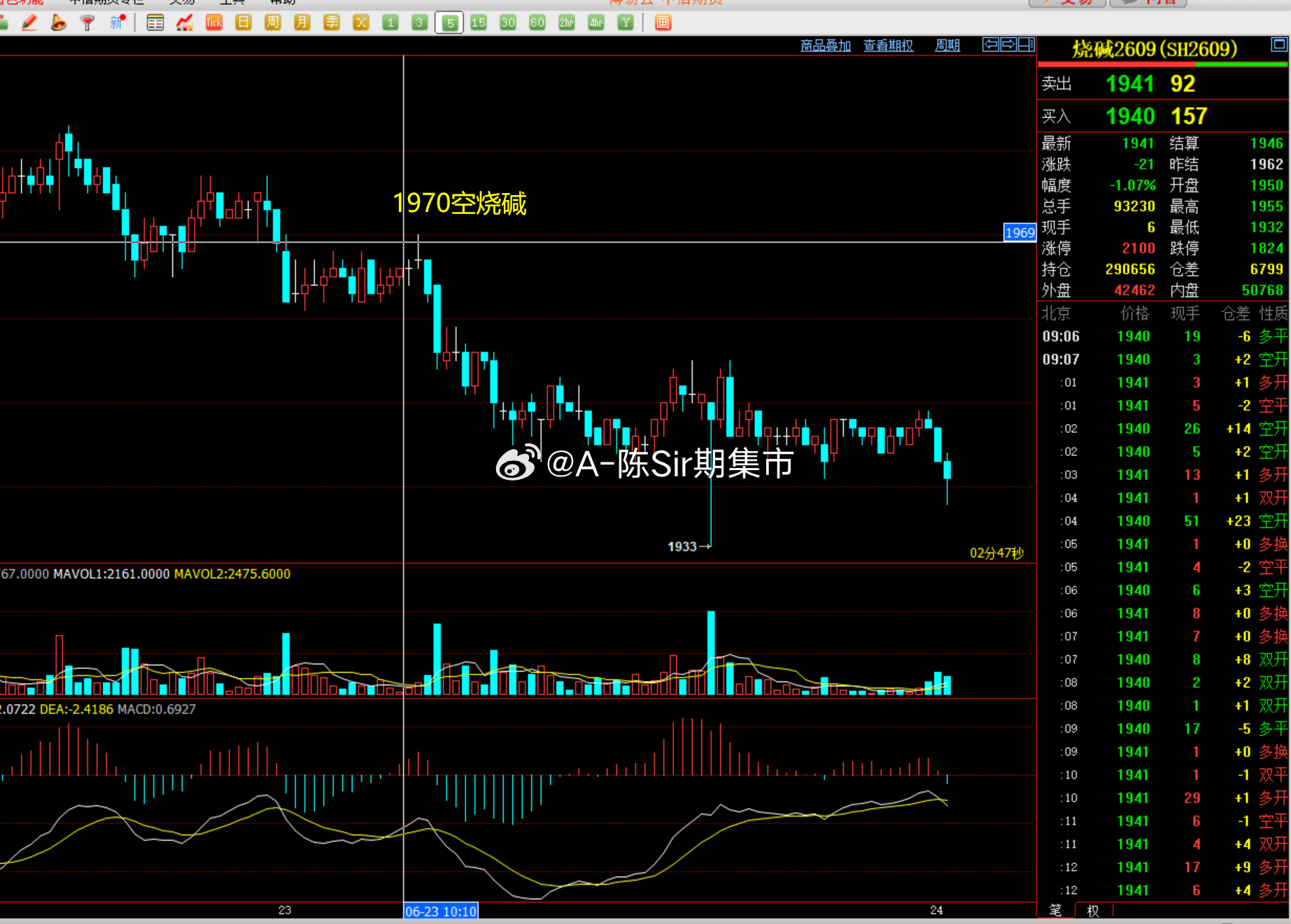Open 查看期权 options link

click(x=889, y=45)
